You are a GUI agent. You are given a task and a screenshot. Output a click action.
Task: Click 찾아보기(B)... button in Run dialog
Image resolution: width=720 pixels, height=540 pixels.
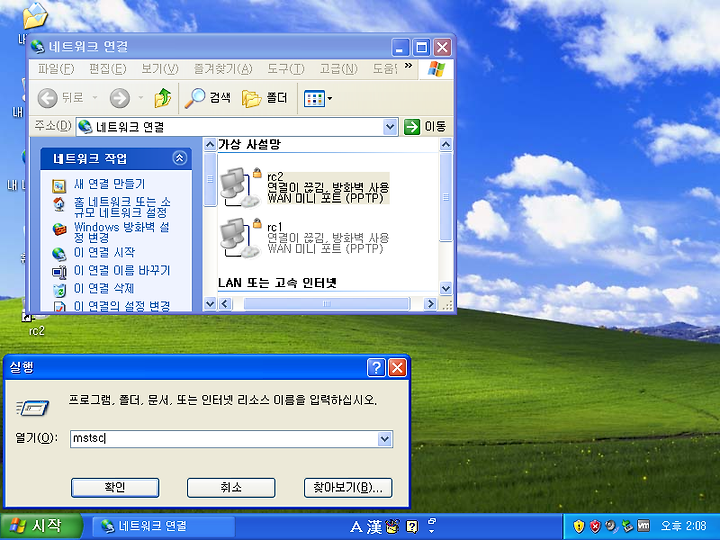point(348,488)
